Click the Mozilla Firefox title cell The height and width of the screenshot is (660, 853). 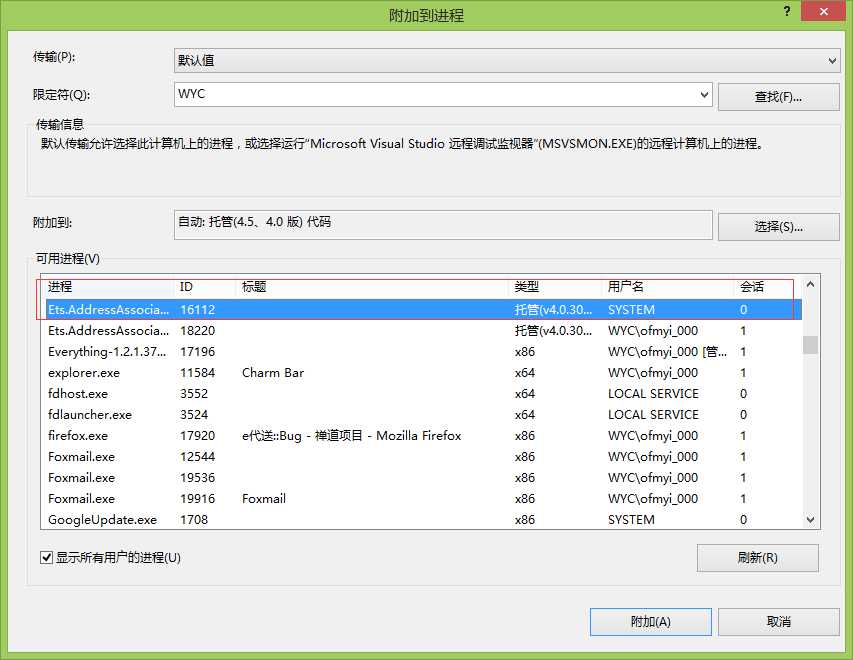tap(351, 436)
